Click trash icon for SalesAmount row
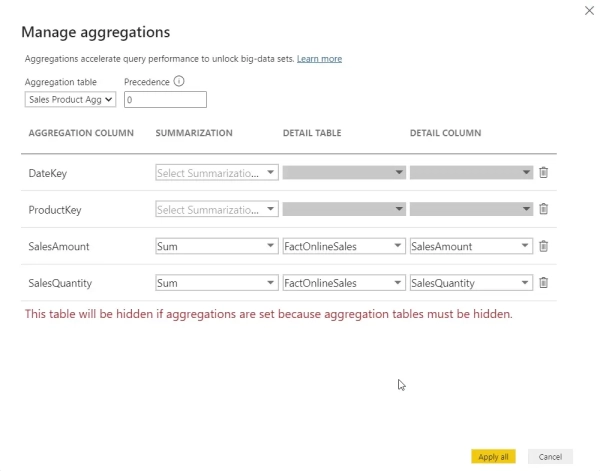600x471 pixels. (544, 246)
